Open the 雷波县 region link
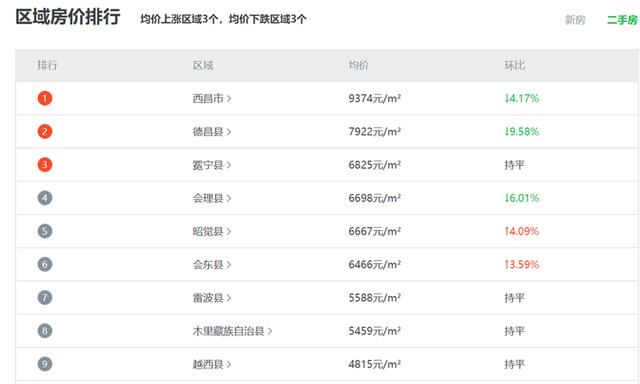 click(212, 298)
